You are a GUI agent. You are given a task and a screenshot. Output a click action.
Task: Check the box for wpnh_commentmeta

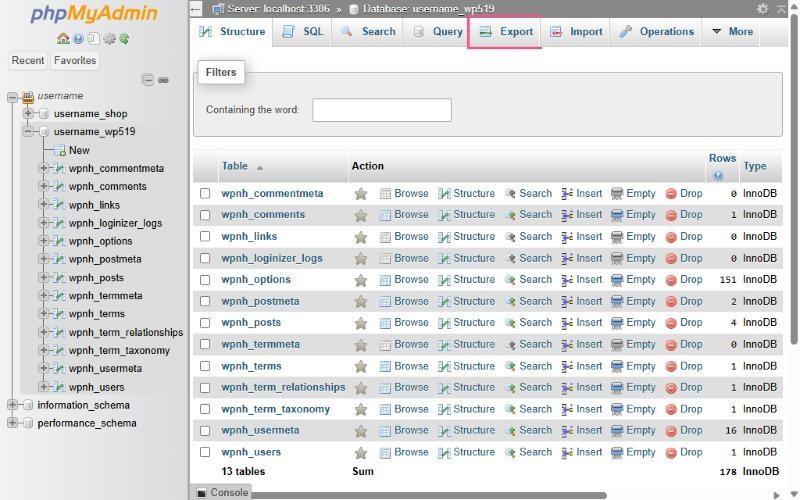(x=205, y=193)
